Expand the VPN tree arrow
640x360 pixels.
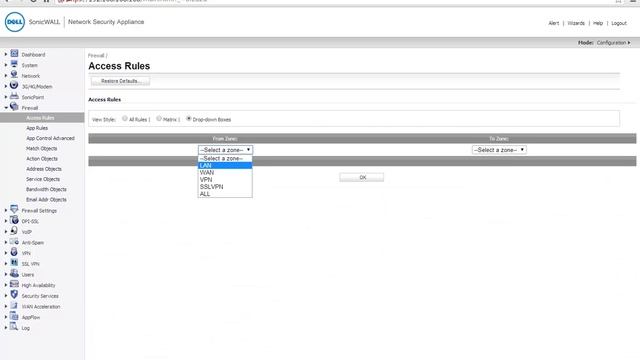click(x=6, y=253)
